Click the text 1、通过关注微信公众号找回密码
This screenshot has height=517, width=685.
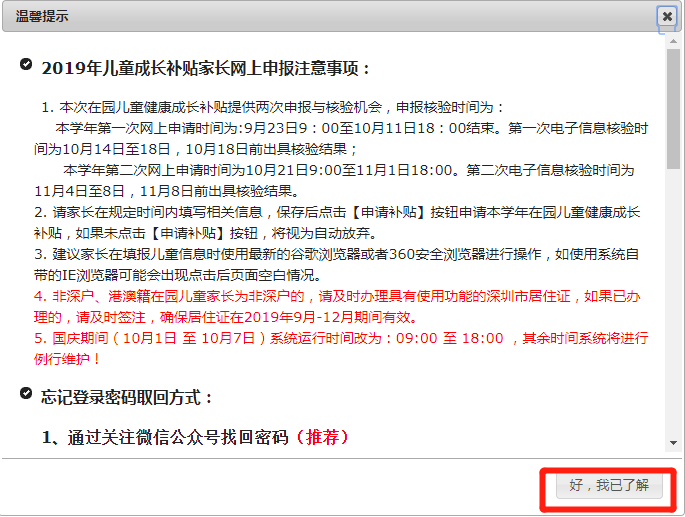[x=165, y=437]
